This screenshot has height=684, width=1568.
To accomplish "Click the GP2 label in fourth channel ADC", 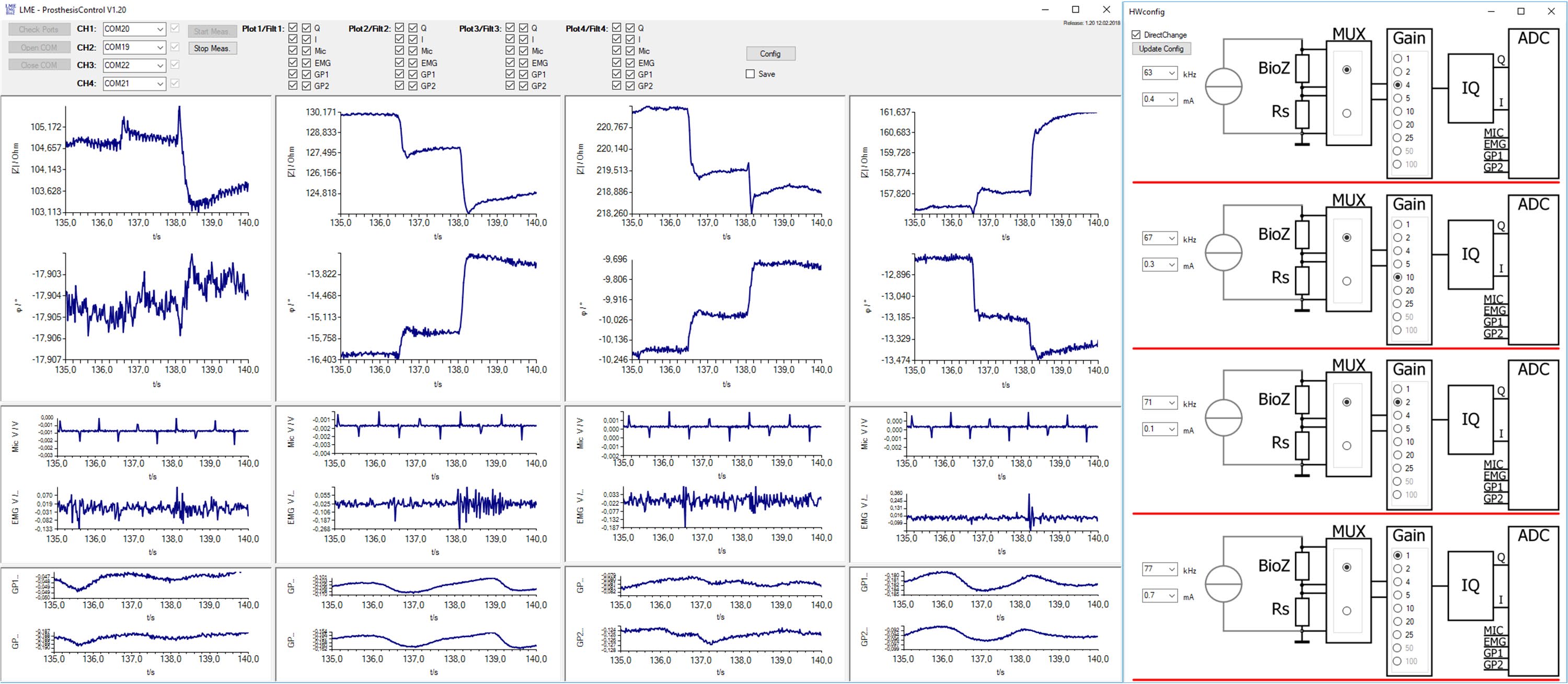I will pyautogui.click(x=1494, y=665).
